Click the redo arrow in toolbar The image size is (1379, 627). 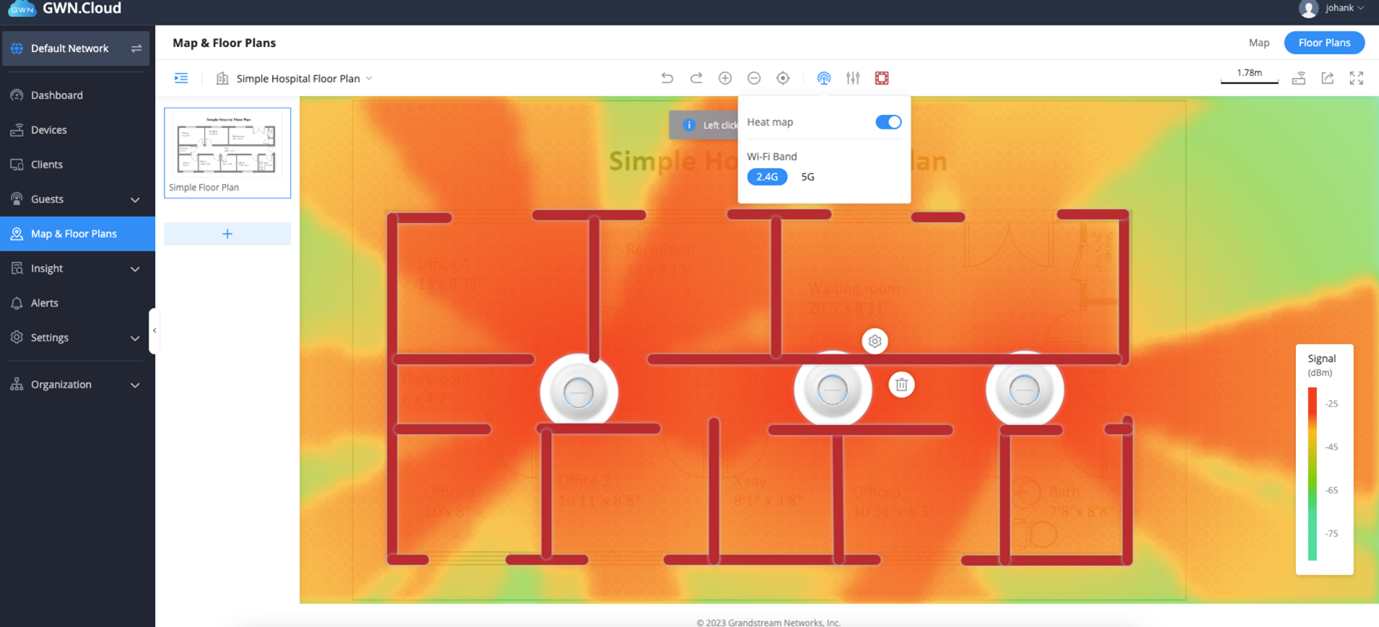coord(696,78)
